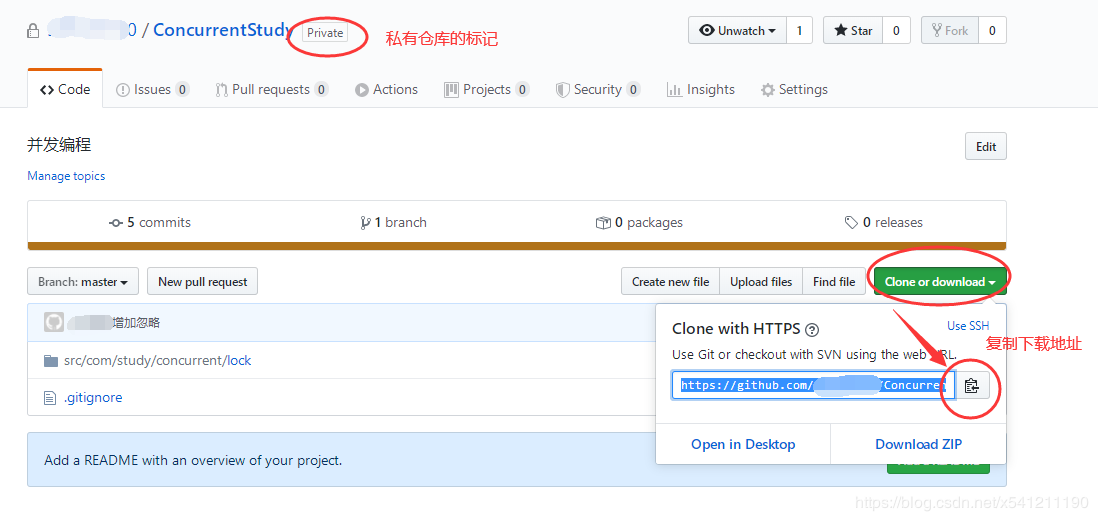The width and height of the screenshot is (1098, 521).
Task: Go to the Actions tab
Action: (386, 90)
